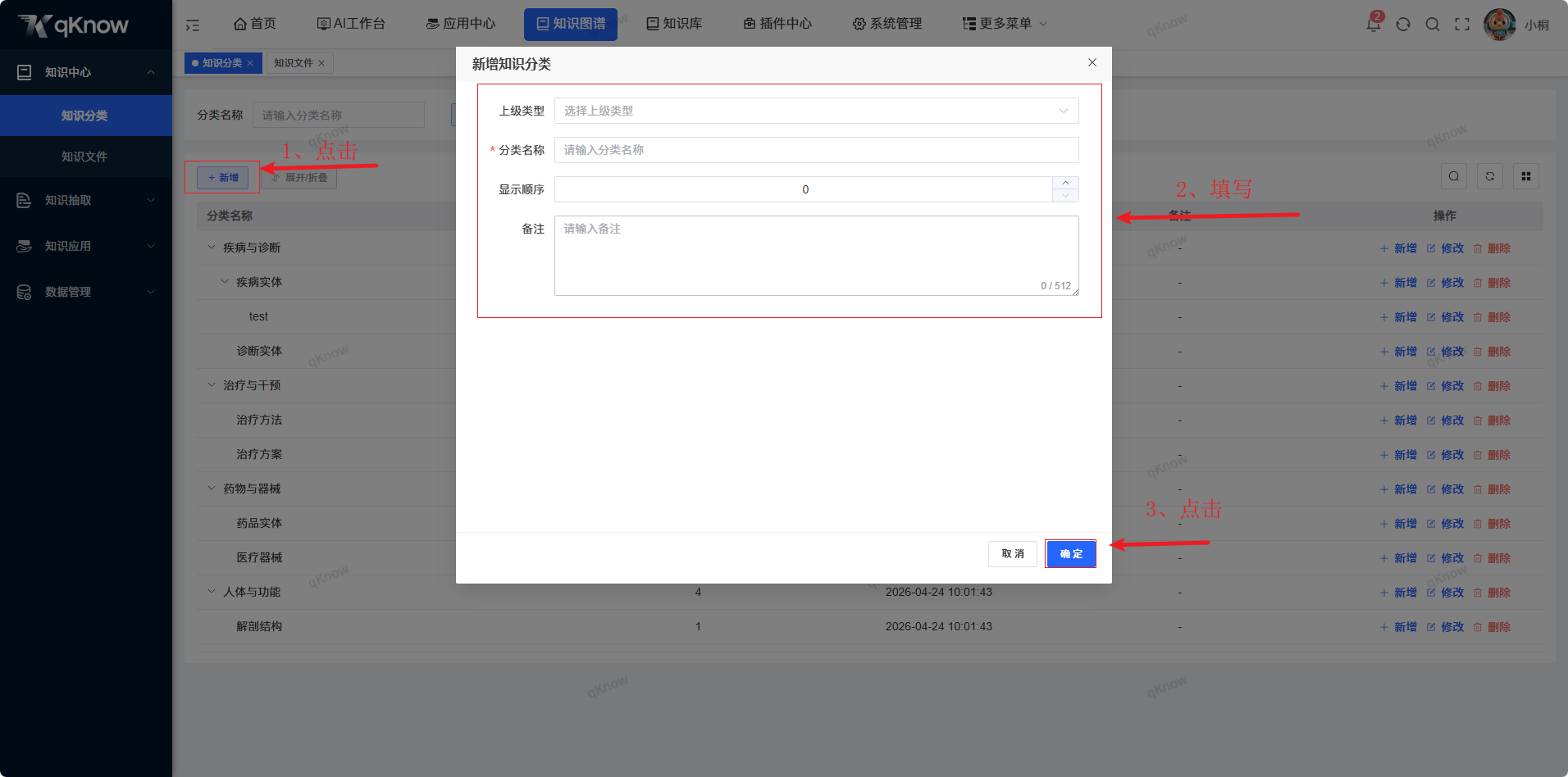Open the 上级类型 dropdown
This screenshot has width=1568, height=777.
[816, 111]
